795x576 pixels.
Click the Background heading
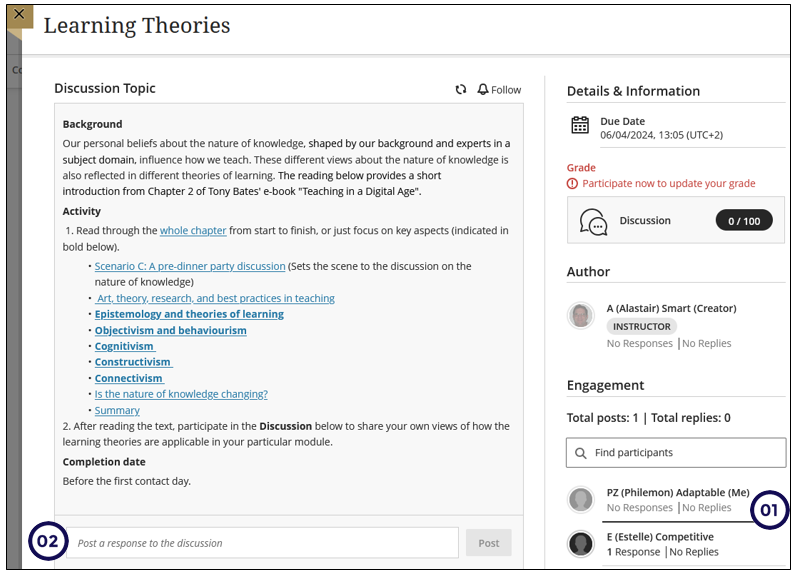[92, 124]
